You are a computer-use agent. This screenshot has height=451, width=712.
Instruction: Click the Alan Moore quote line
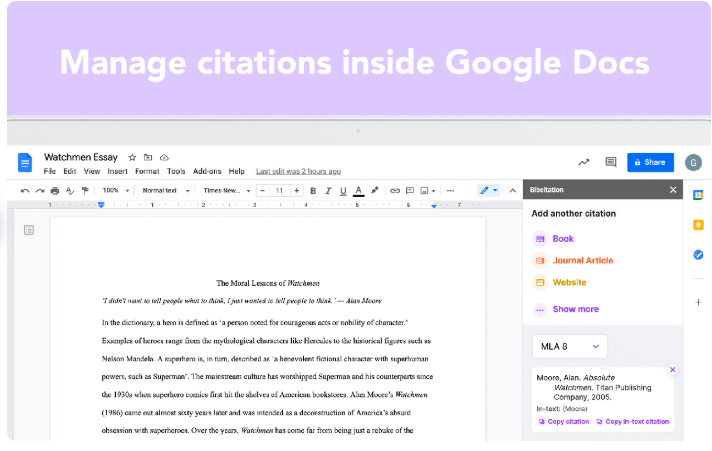tap(242, 301)
